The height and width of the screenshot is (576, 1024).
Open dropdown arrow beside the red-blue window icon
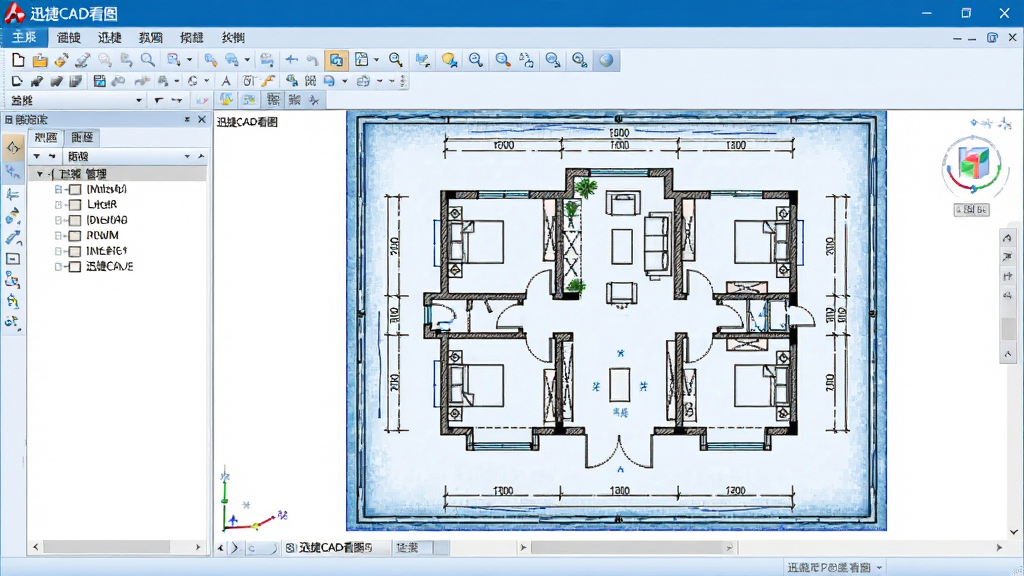click(x=189, y=60)
